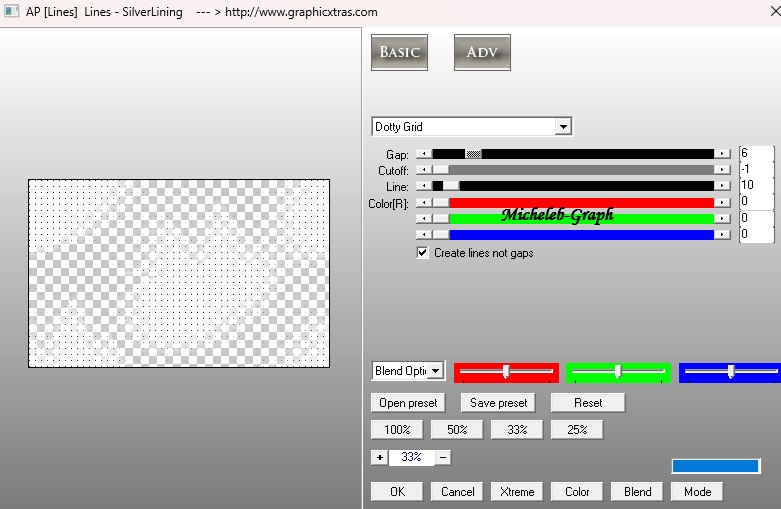This screenshot has width=781, height=509.
Task: Click the red blend slider handle
Action: 506,371
